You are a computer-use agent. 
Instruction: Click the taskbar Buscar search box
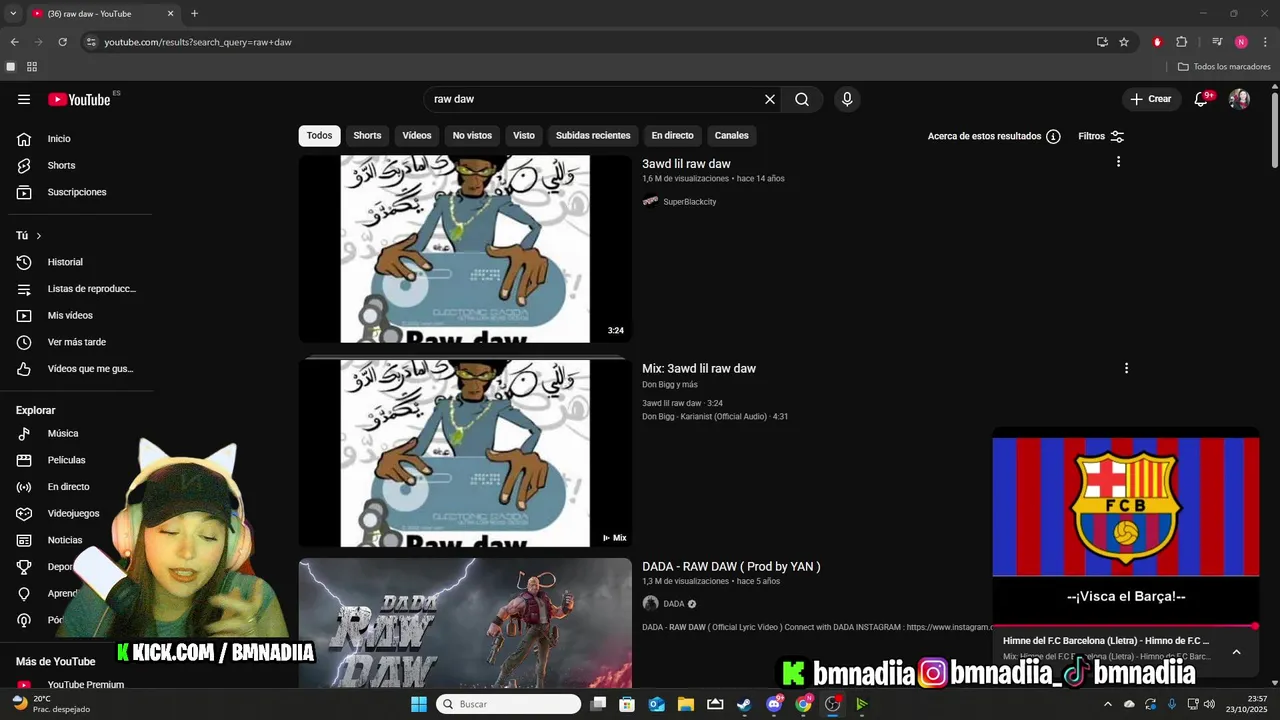(x=509, y=704)
